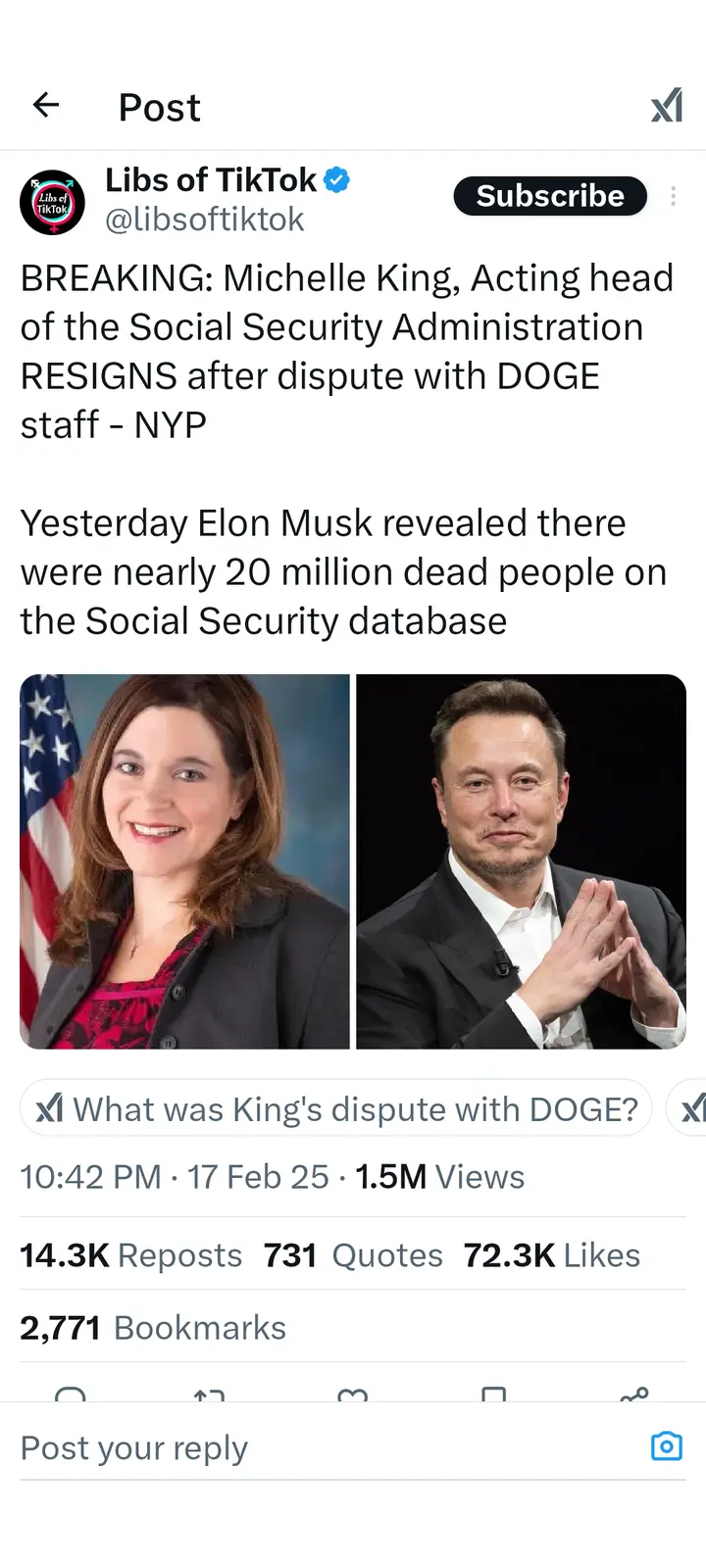This screenshot has height=1568, width=706.
Task: Open the @libsoftiktok handle
Action: tap(204, 220)
